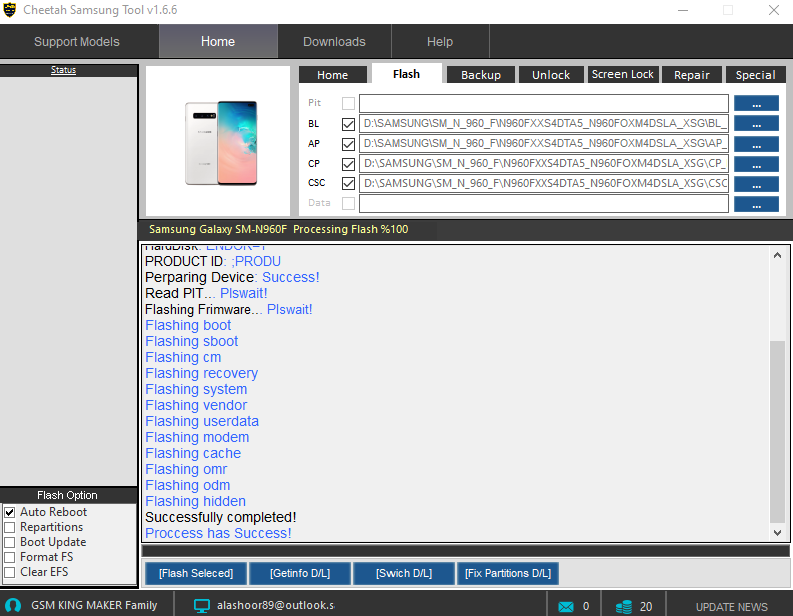793x616 pixels.
Task: Enable the Repartitions option
Action: point(10,527)
